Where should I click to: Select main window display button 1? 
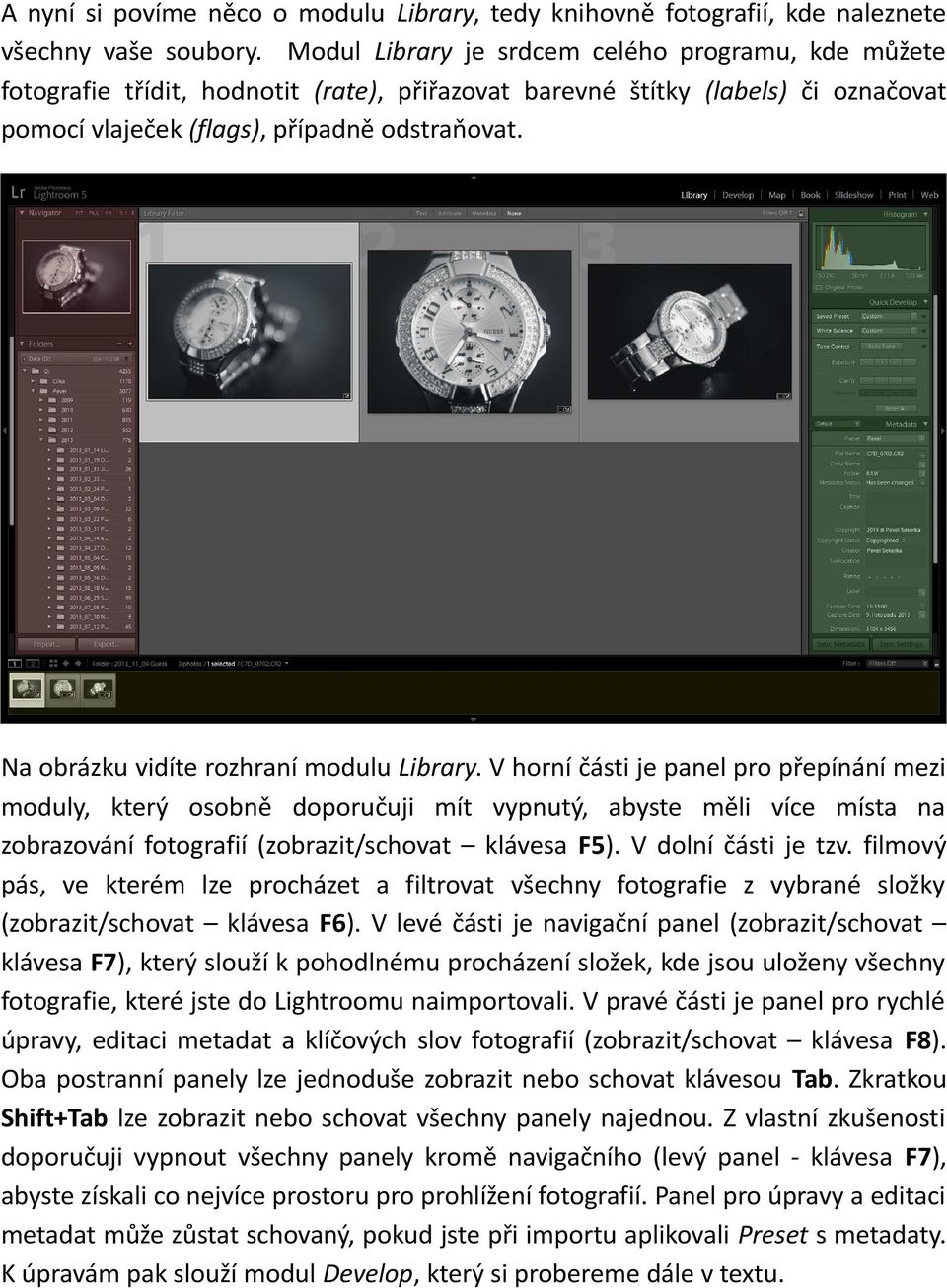[15, 664]
